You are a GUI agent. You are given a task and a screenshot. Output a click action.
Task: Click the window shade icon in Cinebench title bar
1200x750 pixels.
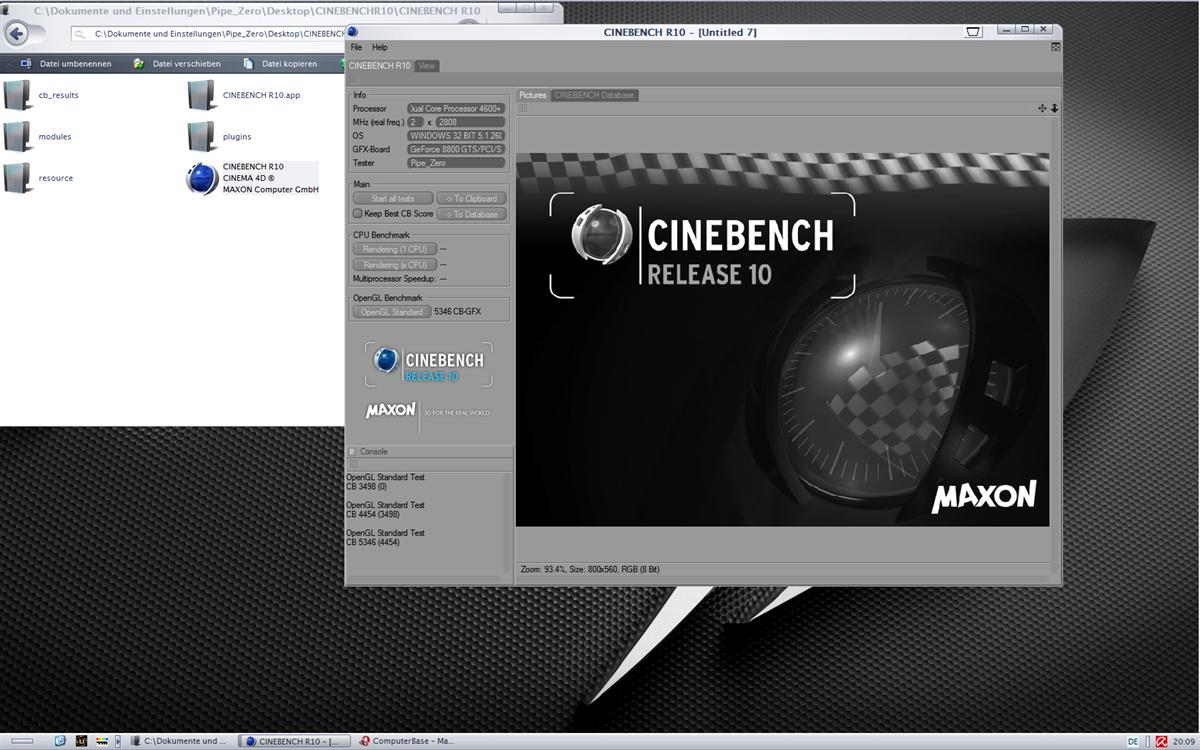(973, 32)
